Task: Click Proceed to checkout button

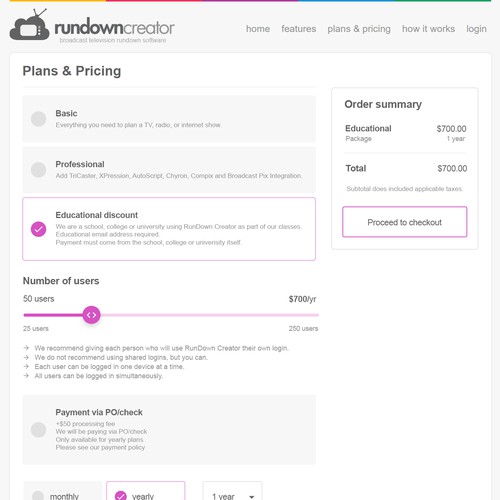Action: click(x=405, y=222)
